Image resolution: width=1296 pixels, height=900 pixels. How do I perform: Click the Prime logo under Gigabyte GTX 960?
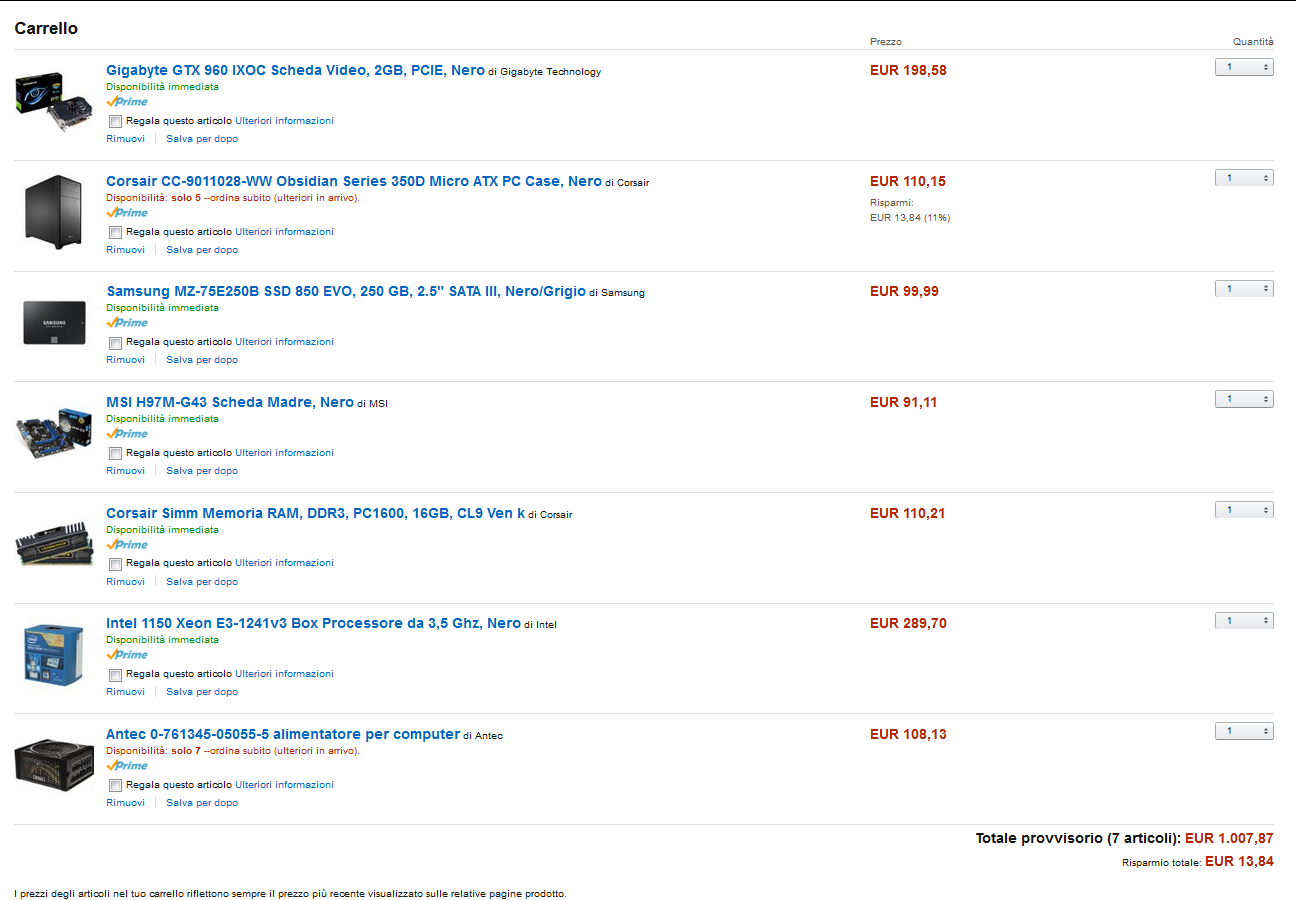[x=127, y=101]
